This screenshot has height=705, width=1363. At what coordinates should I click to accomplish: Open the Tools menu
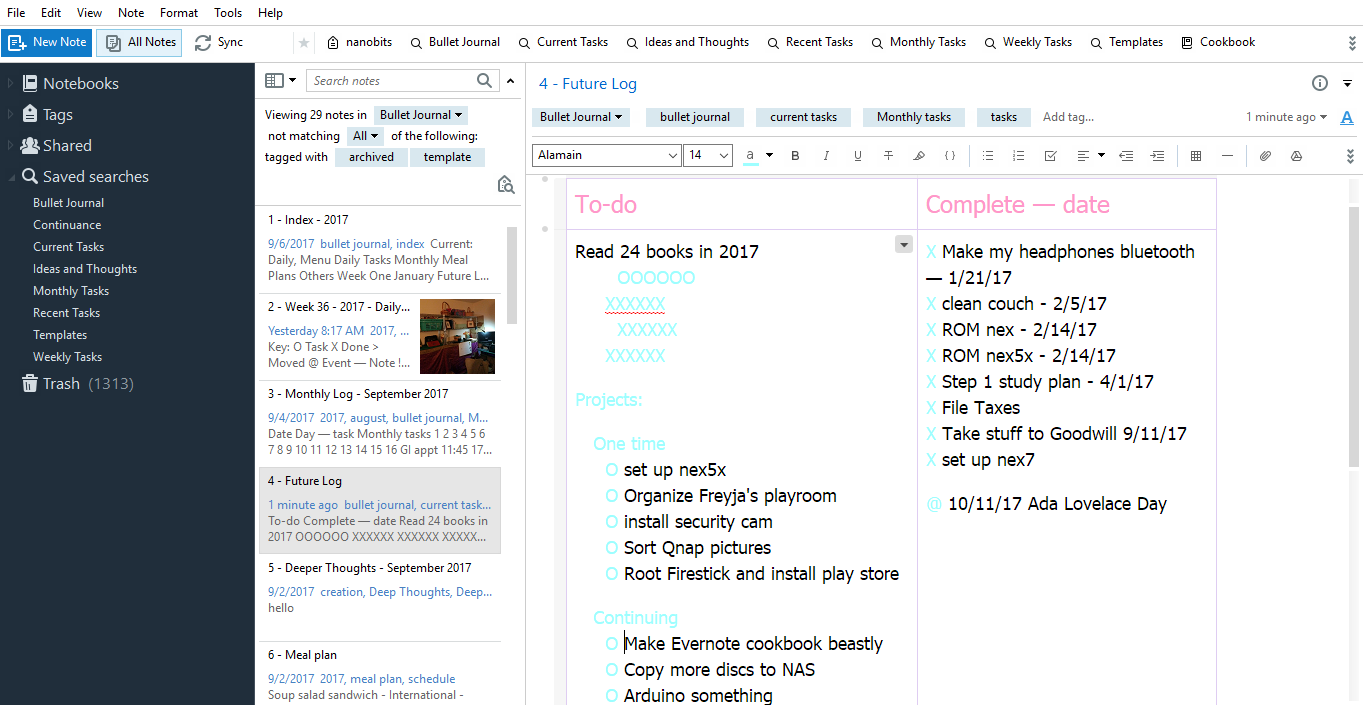coord(228,13)
